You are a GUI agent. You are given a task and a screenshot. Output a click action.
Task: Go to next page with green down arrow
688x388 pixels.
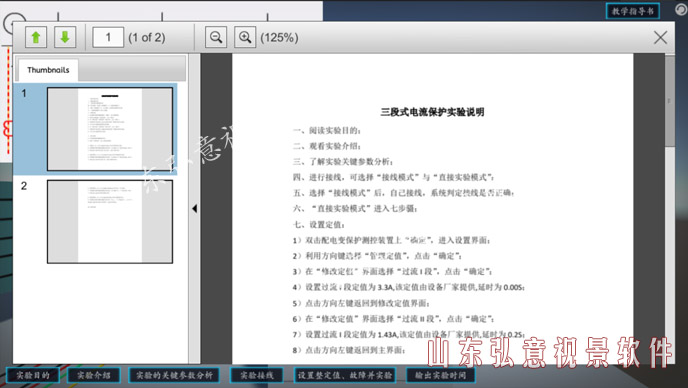(65, 37)
